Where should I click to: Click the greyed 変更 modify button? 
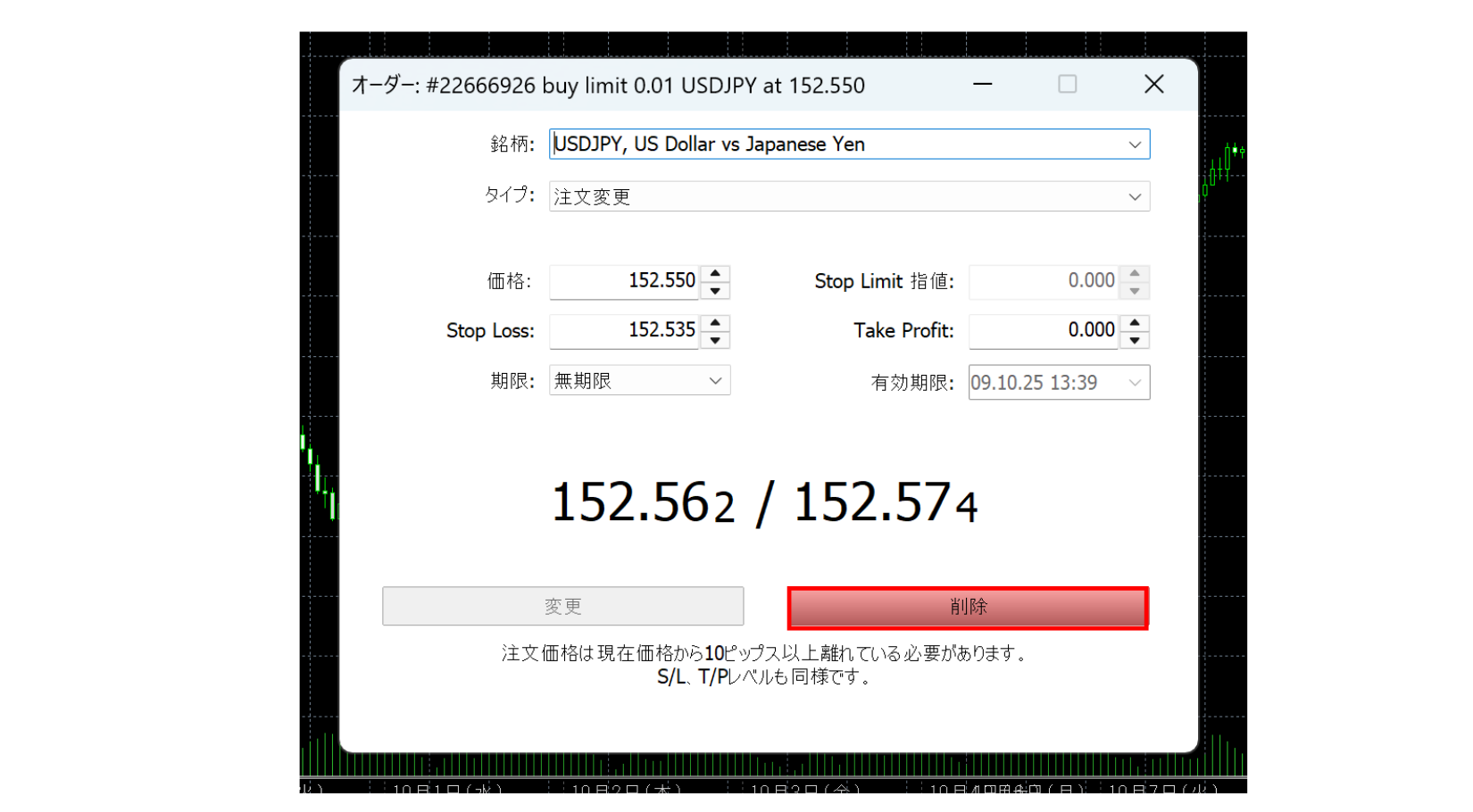(x=562, y=607)
